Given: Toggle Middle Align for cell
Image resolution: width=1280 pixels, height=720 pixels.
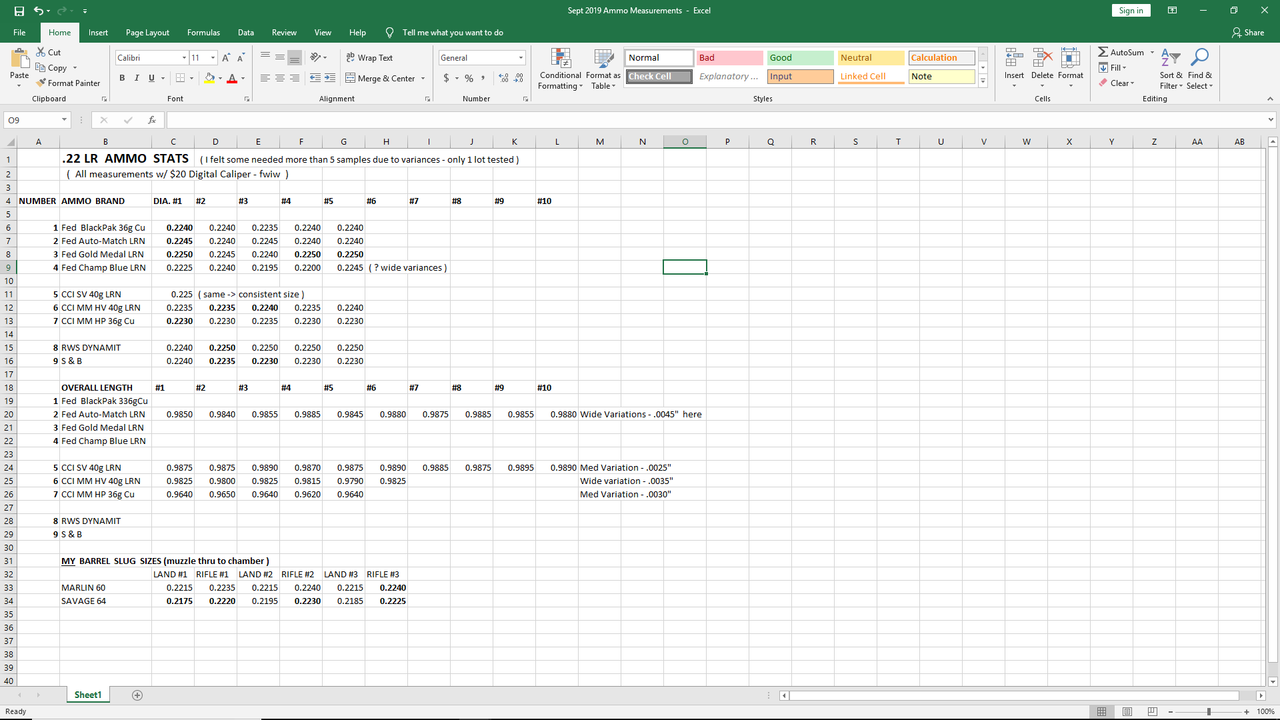Looking at the screenshot, I should 281,58.
